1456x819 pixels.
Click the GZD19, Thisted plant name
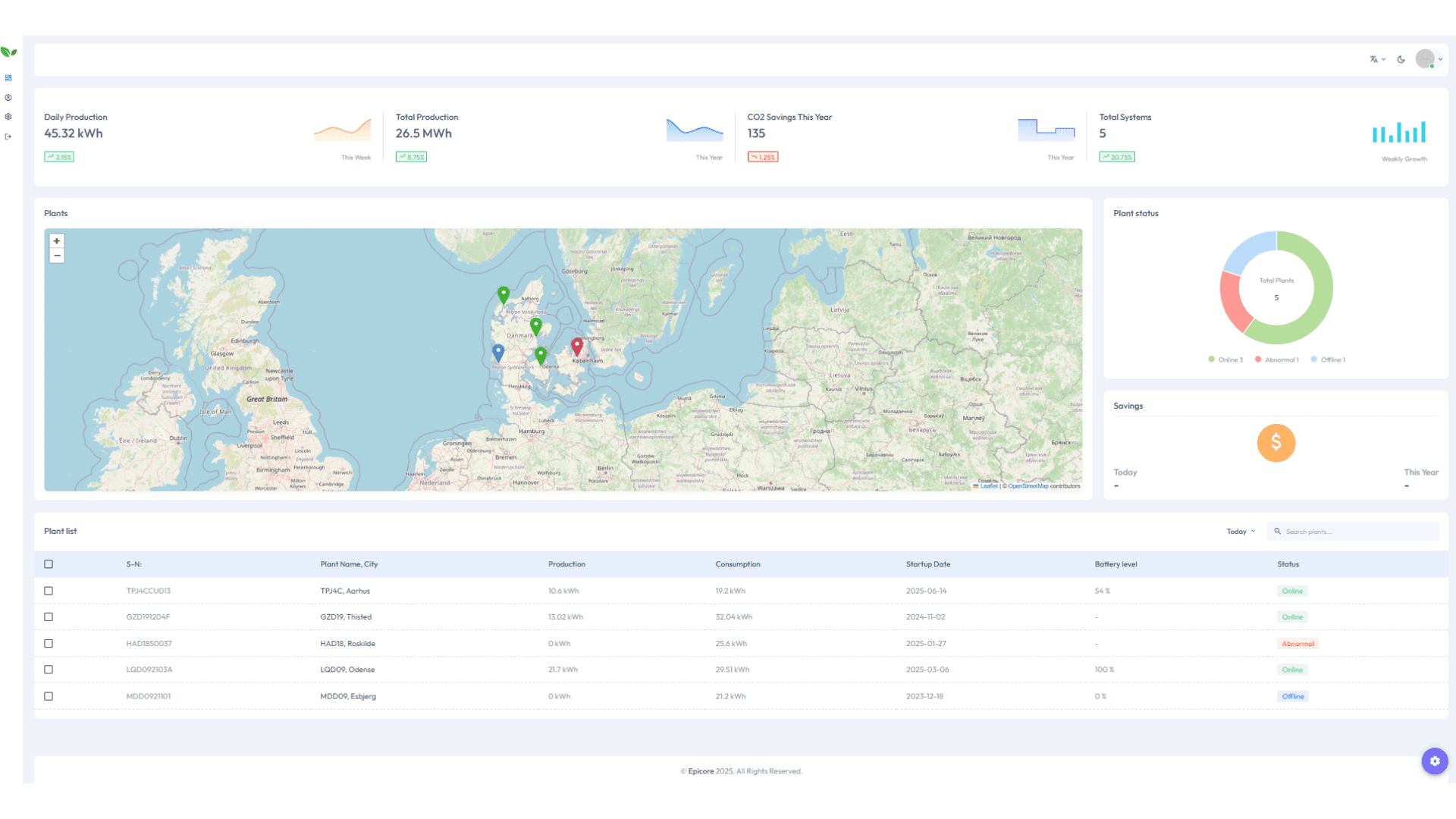click(346, 617)
